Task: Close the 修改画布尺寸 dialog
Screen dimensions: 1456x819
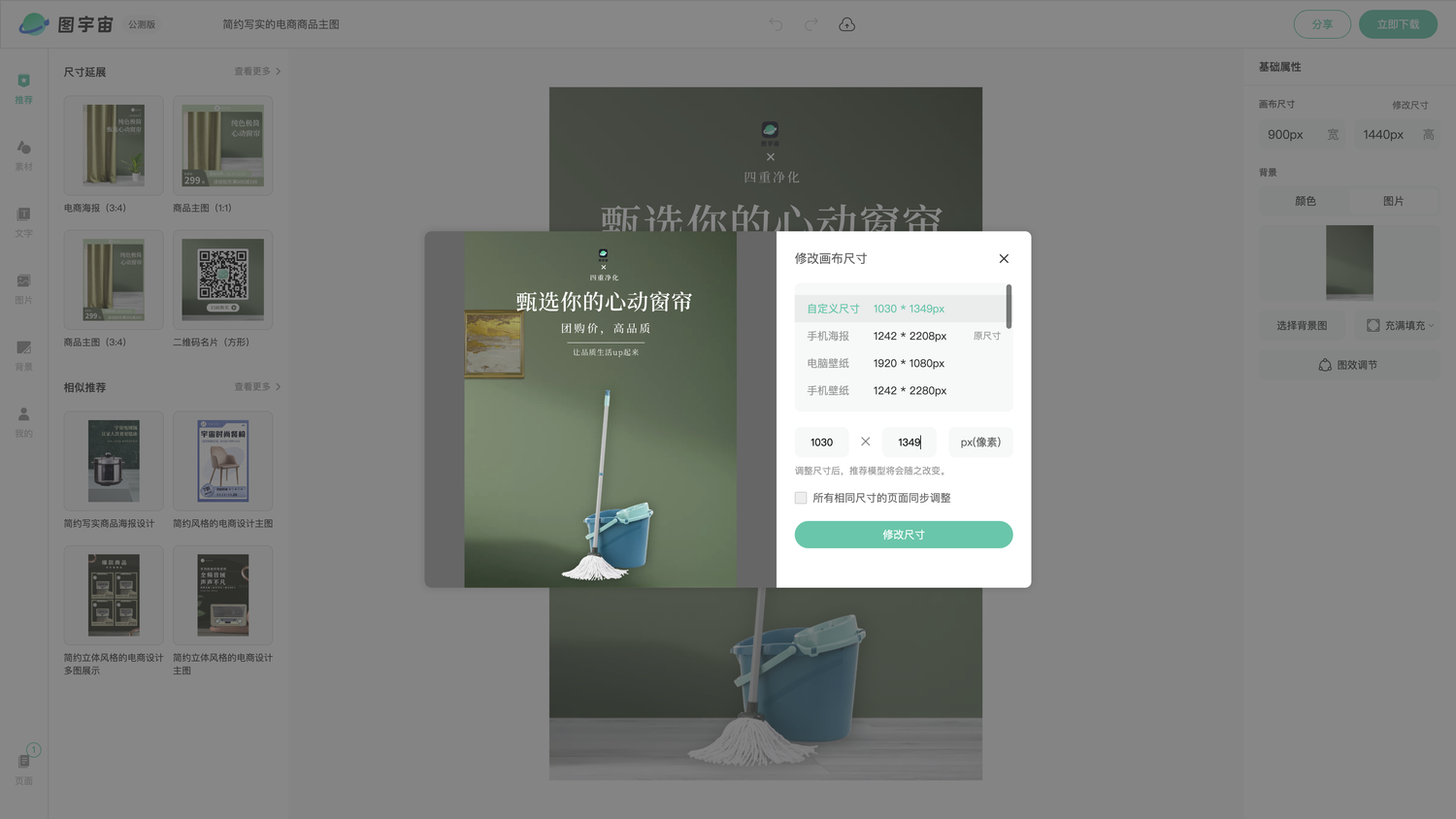Action: (x=1004, y=258)
